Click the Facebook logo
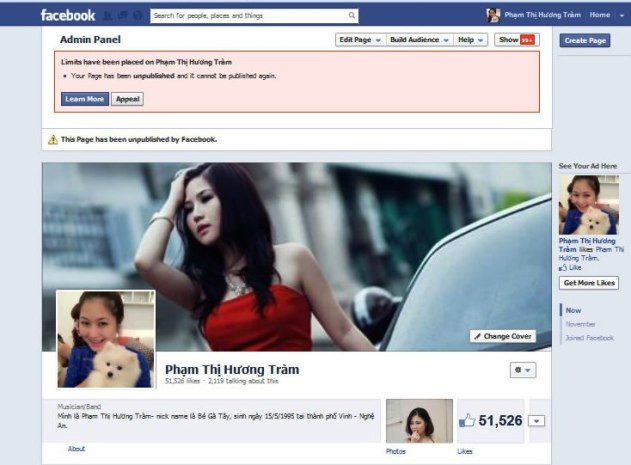The height and width of the screenshot is (465, 631). tap(68, 15)
